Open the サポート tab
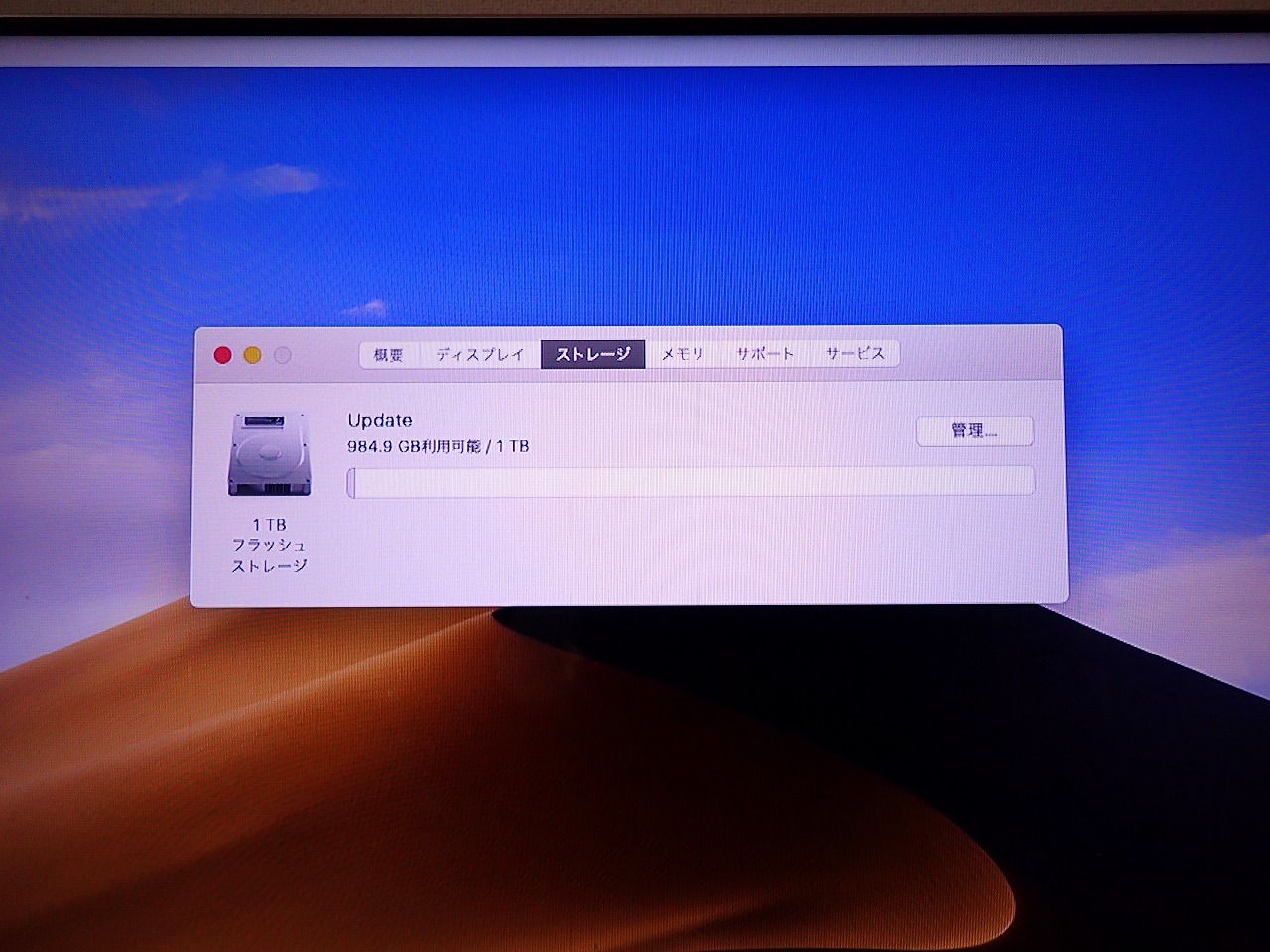The width and height of the screenshot is (1270, 952). (765, 354)
